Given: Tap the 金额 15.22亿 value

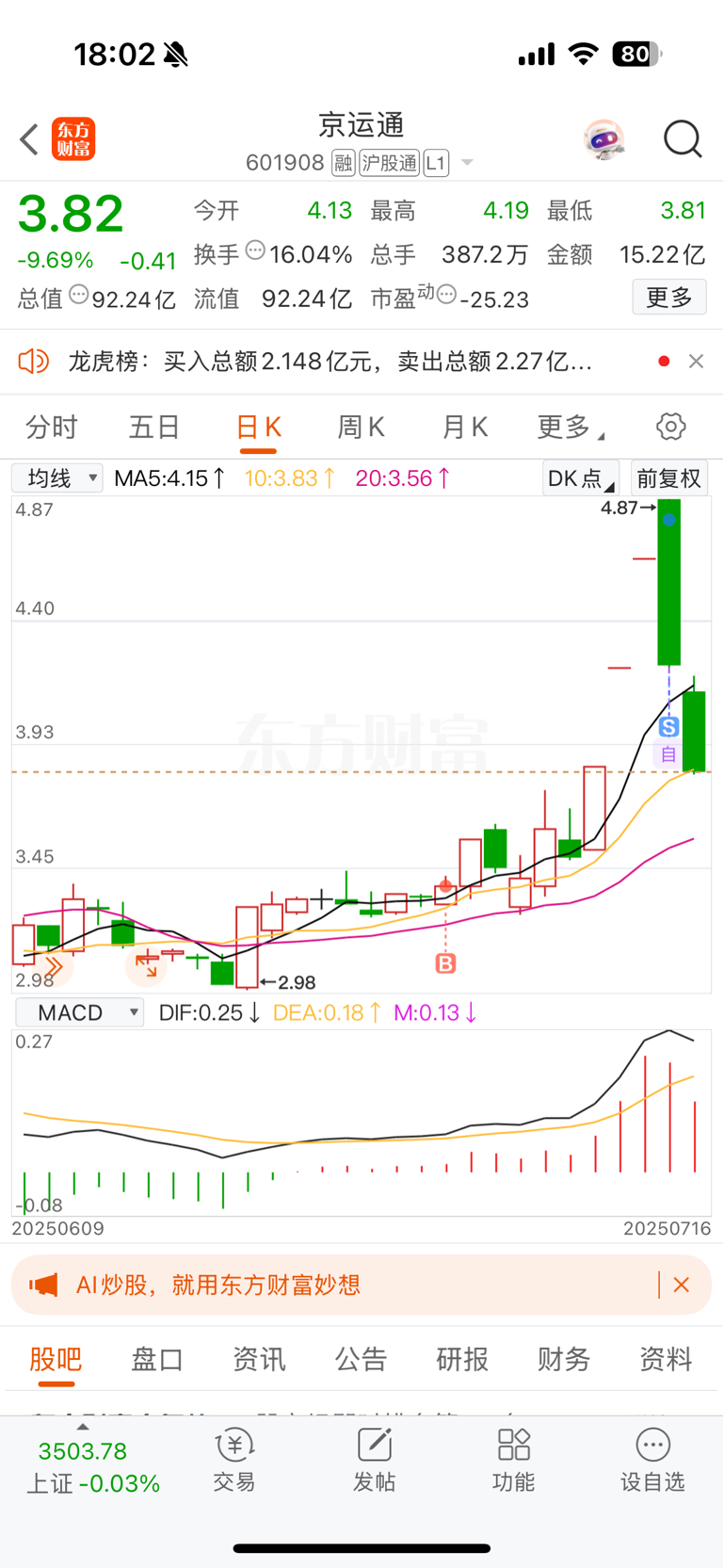Looking at the screenshot, I should point(662,254).
